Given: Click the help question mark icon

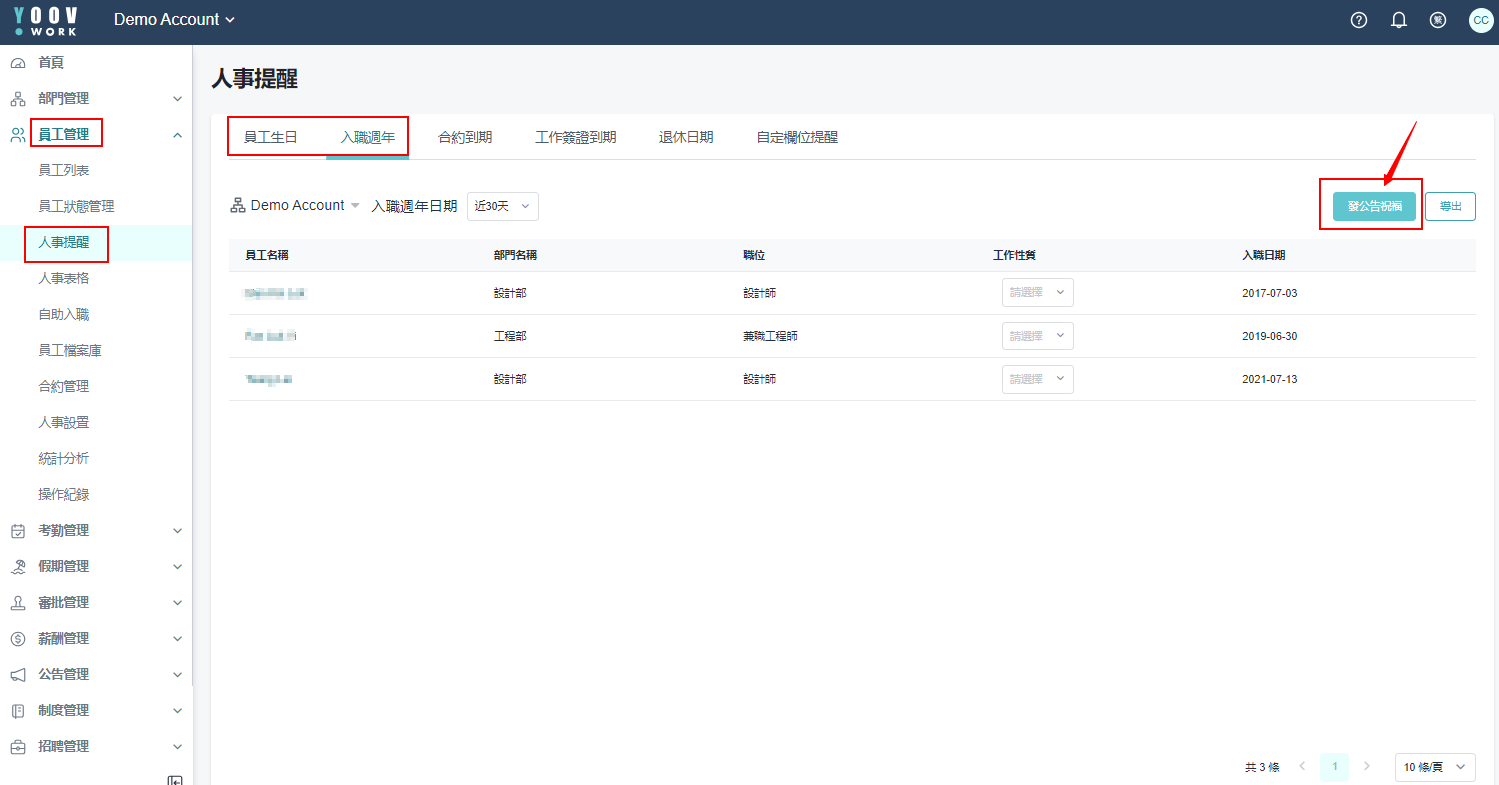Looking at the screenshot, I should tap(1358, 20).
